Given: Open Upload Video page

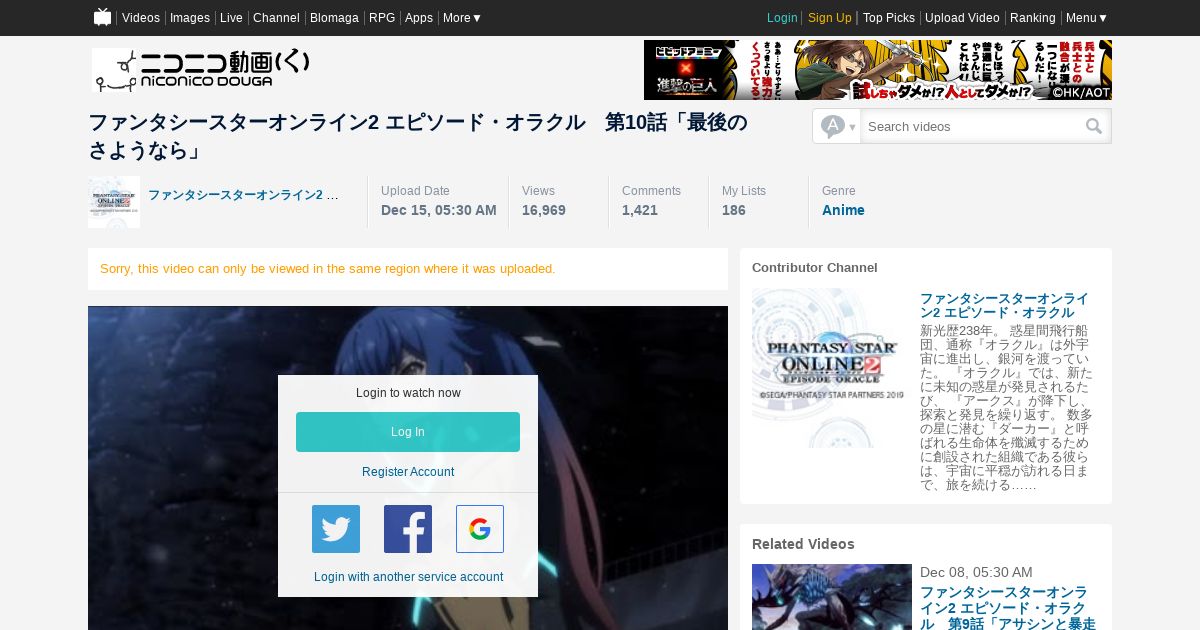Looking at the screenshot, I should 962,18.
